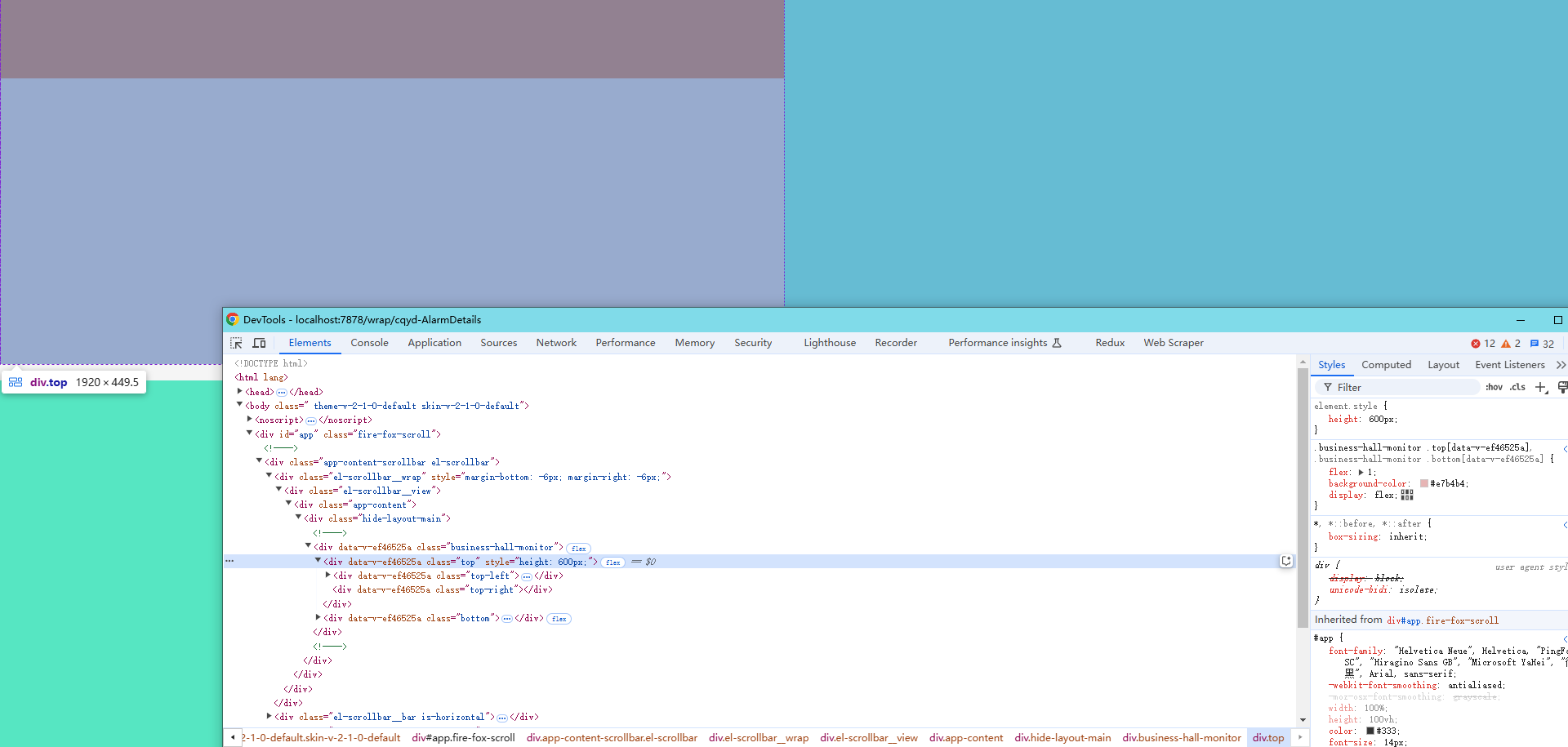
Task: Collapse the app-content-scrollbar div node
Action: tap(259, 461)
